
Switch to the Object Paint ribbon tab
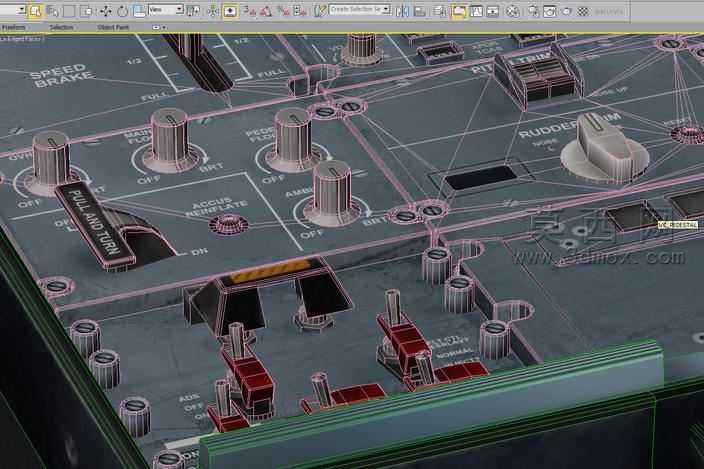(113, 27)
